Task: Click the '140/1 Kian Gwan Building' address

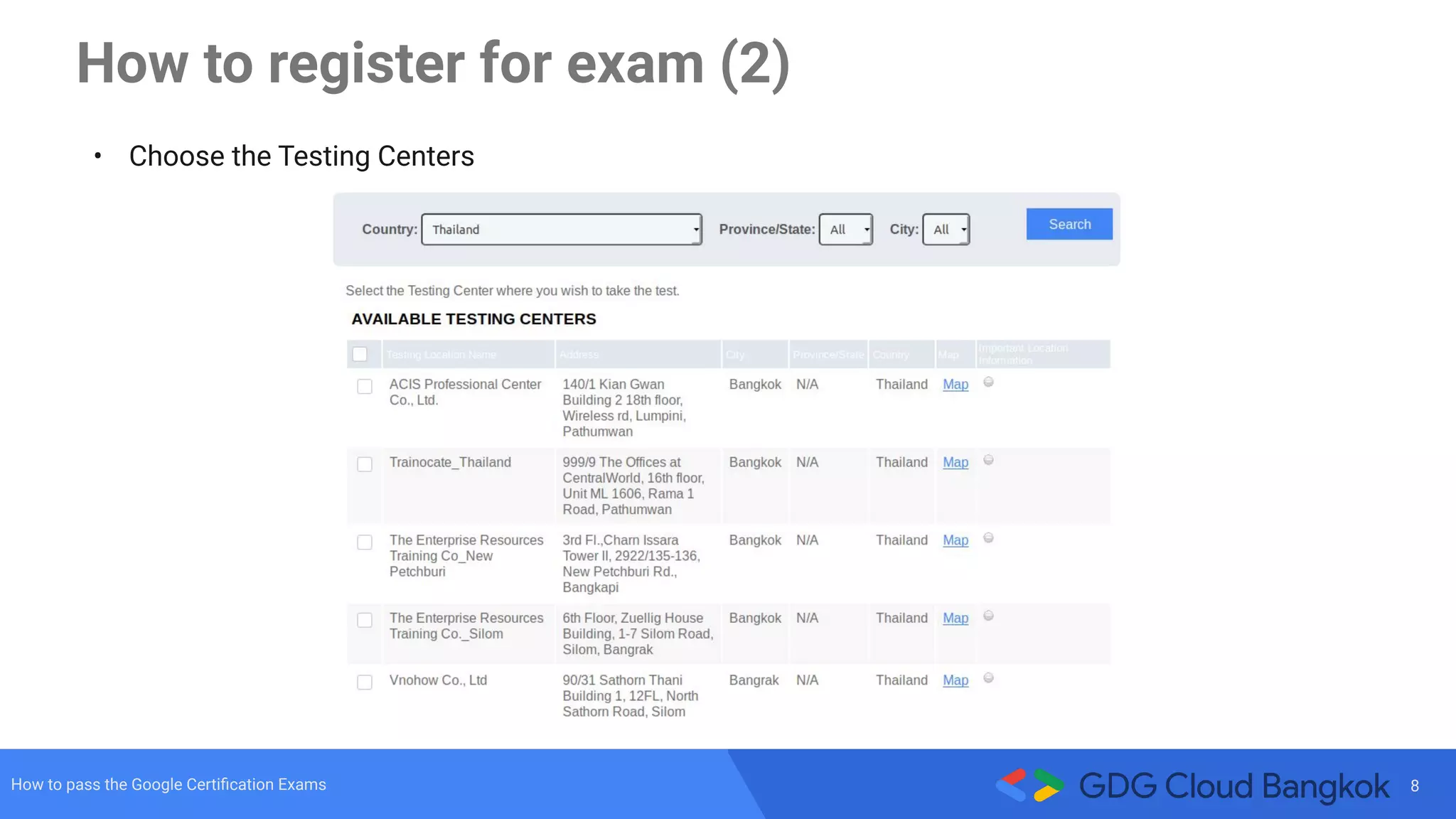Action: (x=624, y=408)
